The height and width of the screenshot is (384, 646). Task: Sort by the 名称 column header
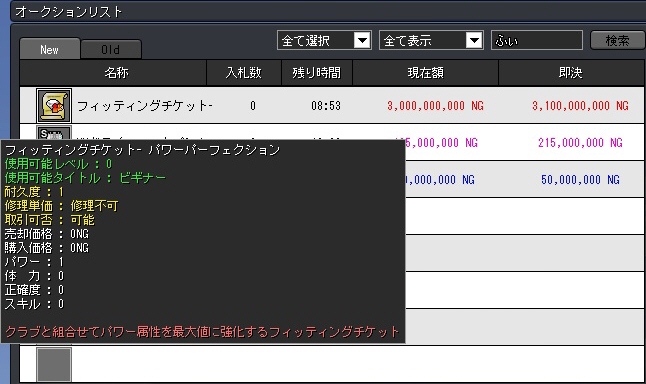click(x=113, y=73)
